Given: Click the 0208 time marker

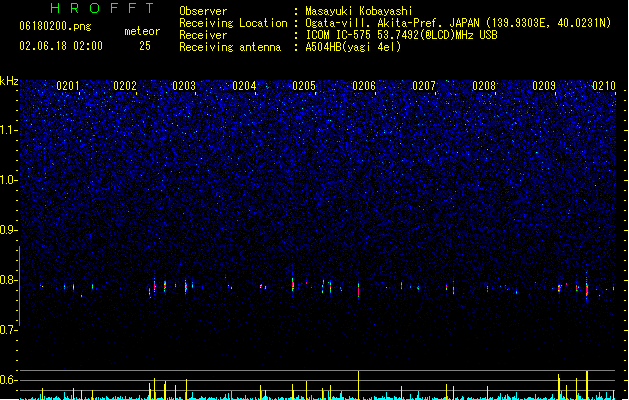Looking at the screenshot, I should [x=484, y=86].
